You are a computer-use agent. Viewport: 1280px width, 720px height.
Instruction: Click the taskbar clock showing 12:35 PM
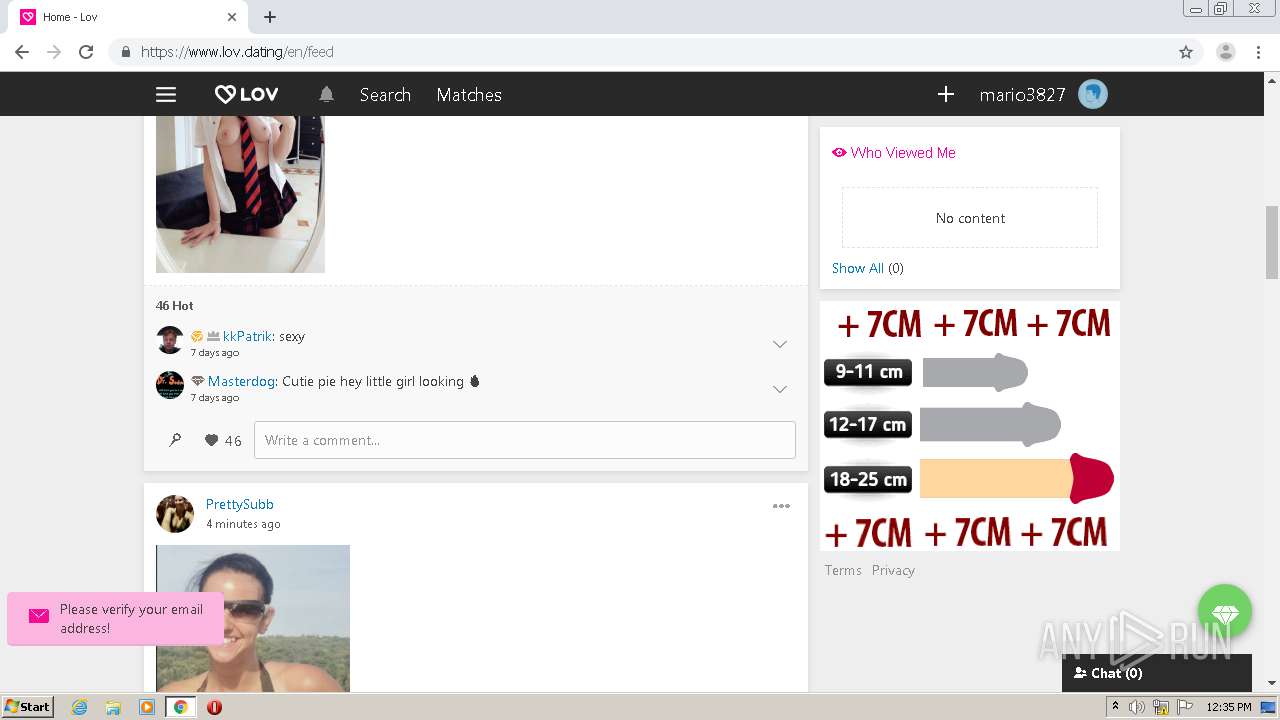click(1229, 707)
